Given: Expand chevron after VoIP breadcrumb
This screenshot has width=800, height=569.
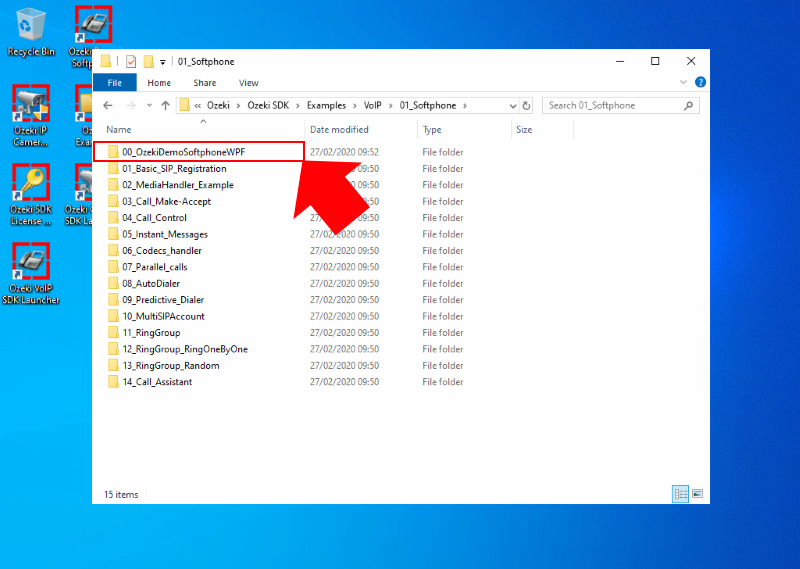Looking at the screenshot, I should click(390, 106).
